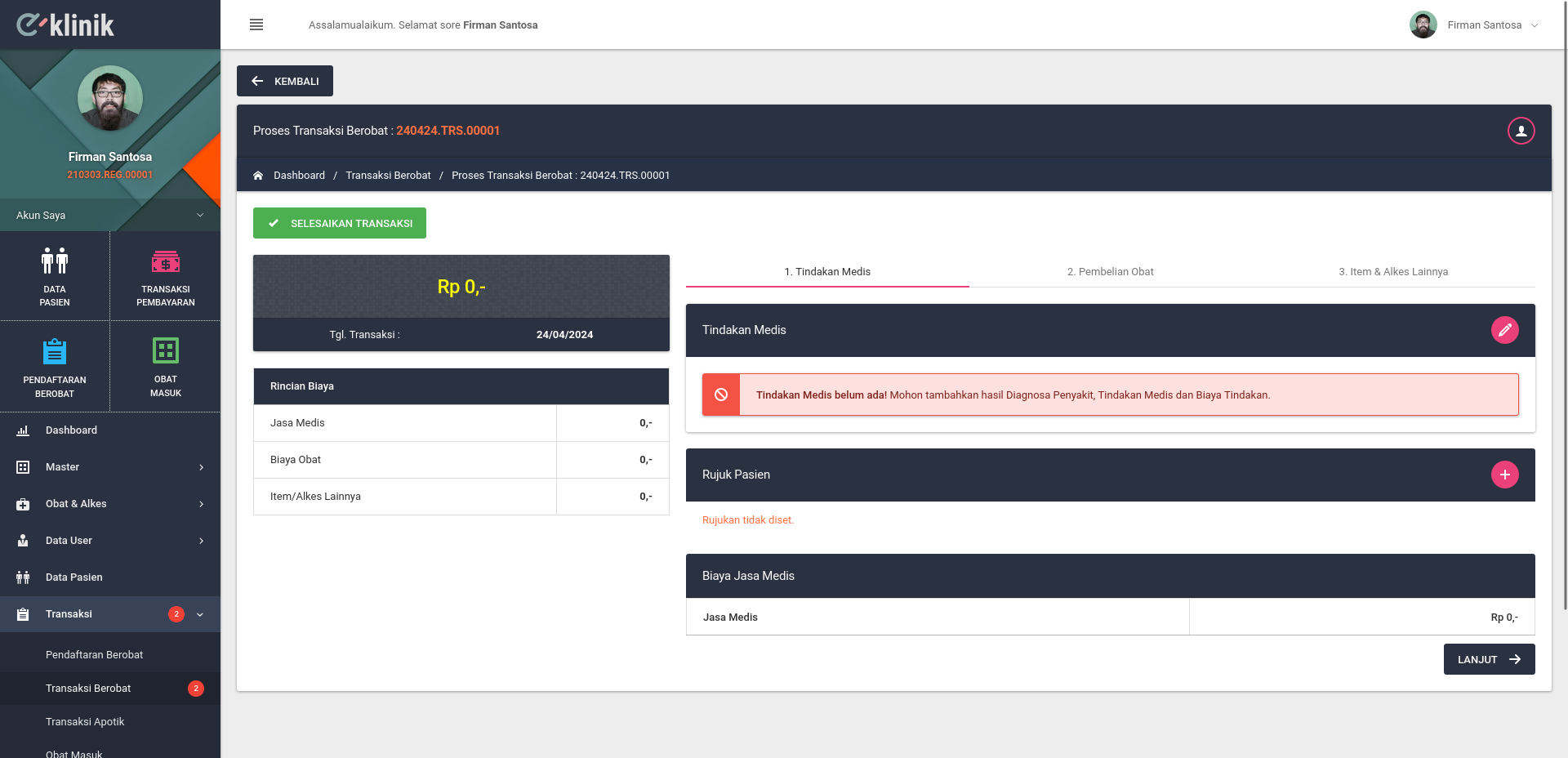Expand the Obat & Alkes menu
This screenshot has width=1568, height=758.
click(x=110, y=504)
